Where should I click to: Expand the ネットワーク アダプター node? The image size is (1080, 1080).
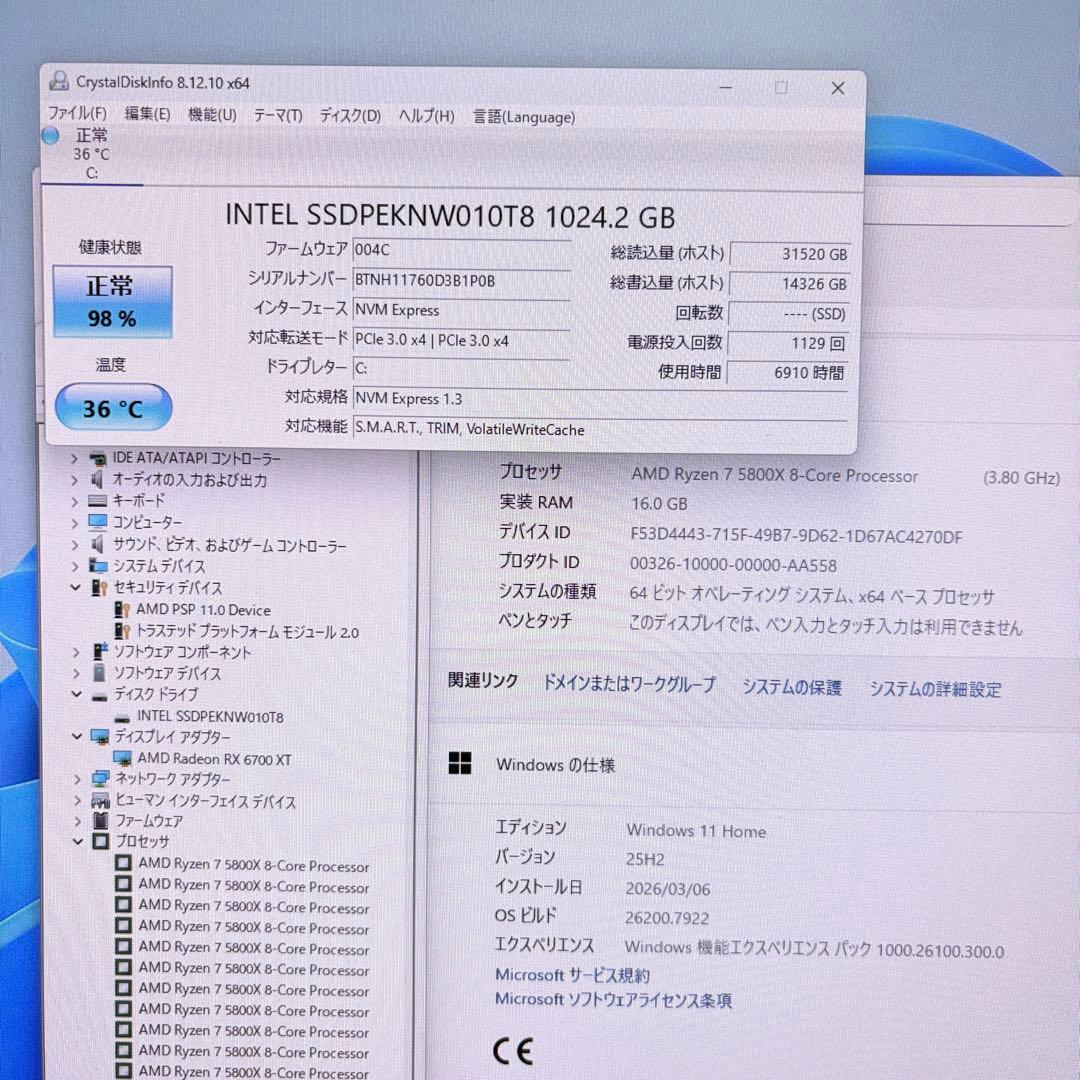pos(78,779)
